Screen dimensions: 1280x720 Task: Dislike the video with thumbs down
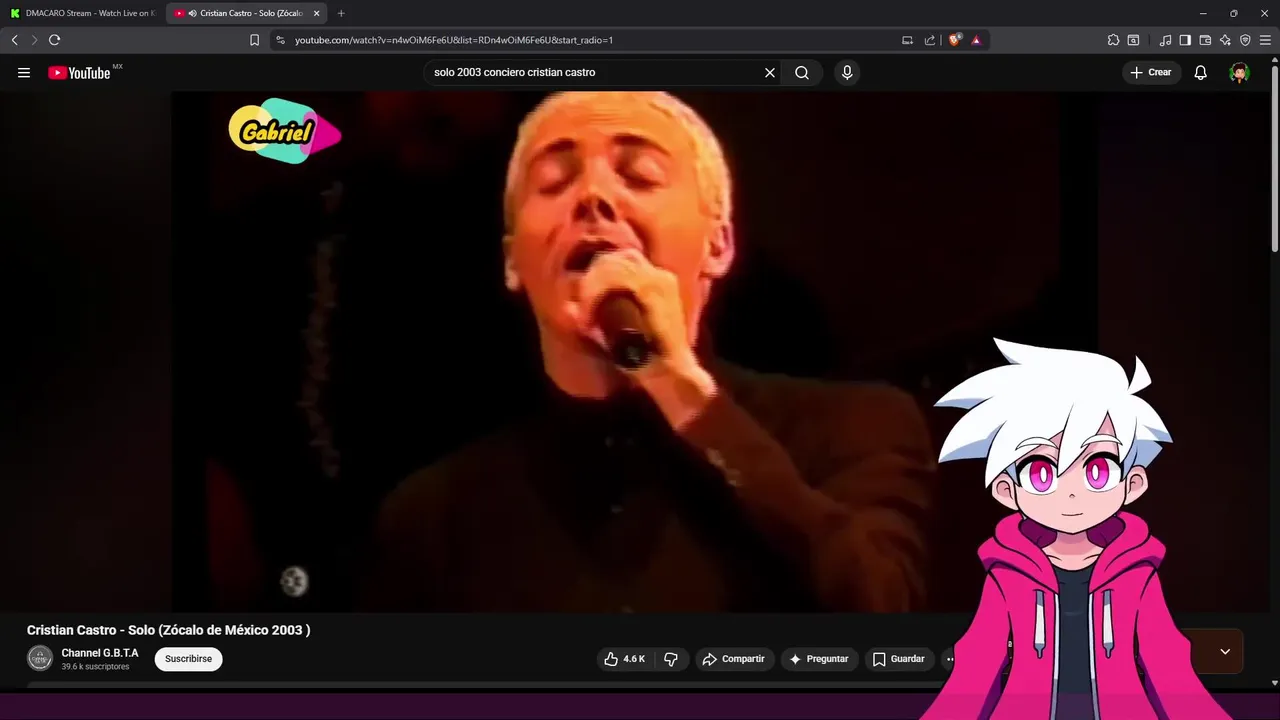(x=671, y=659)
